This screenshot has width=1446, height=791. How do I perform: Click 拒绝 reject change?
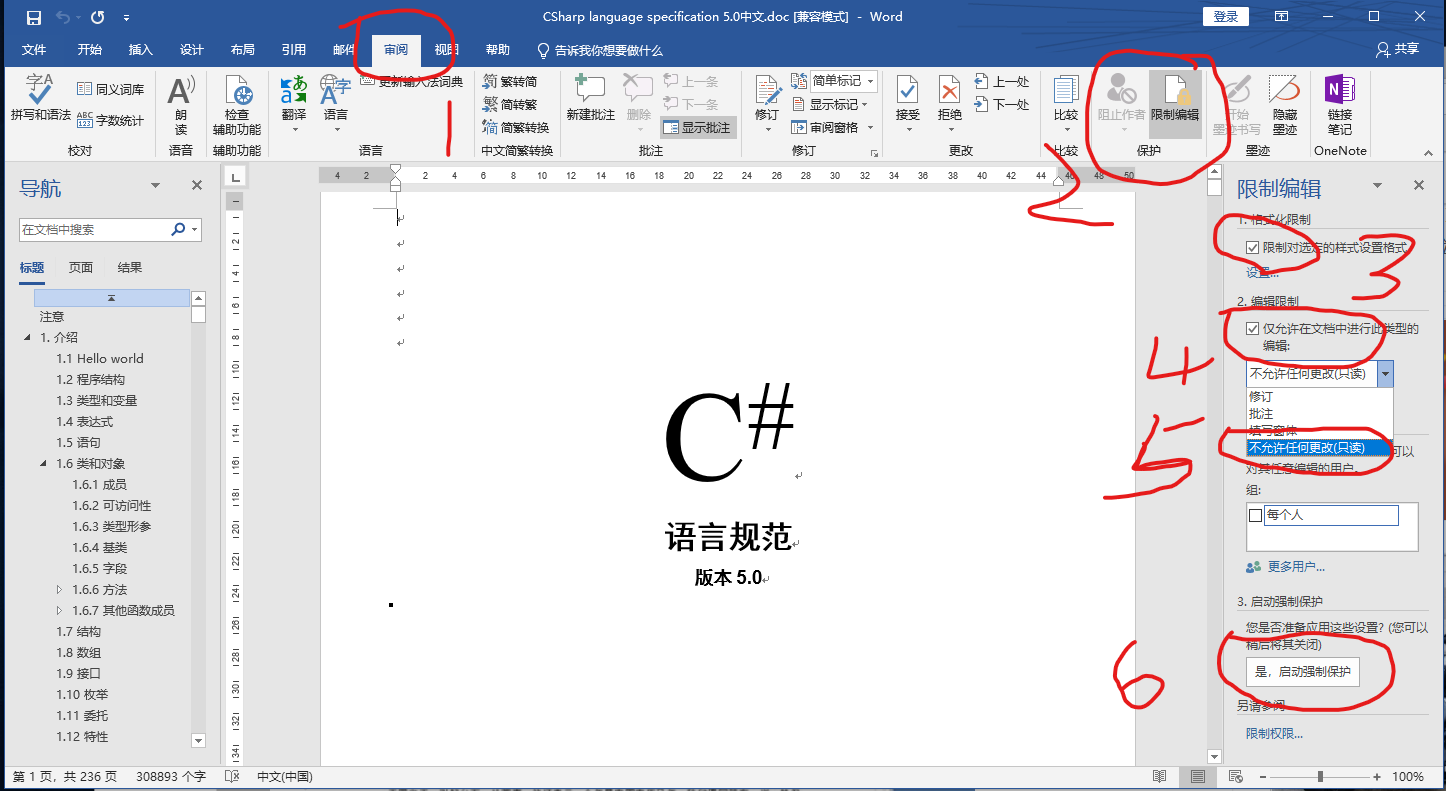[949, 103]
